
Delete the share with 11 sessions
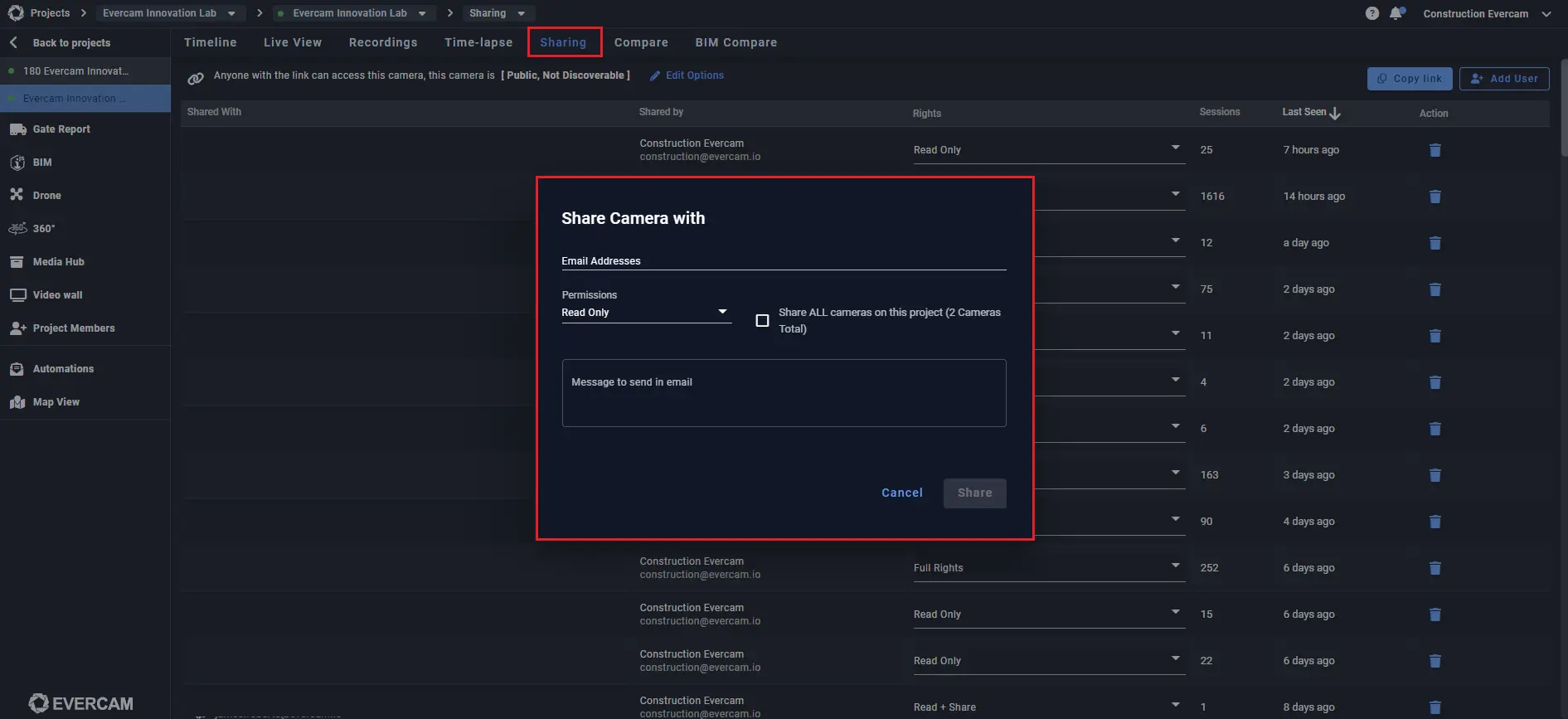tap(1435, 336)
